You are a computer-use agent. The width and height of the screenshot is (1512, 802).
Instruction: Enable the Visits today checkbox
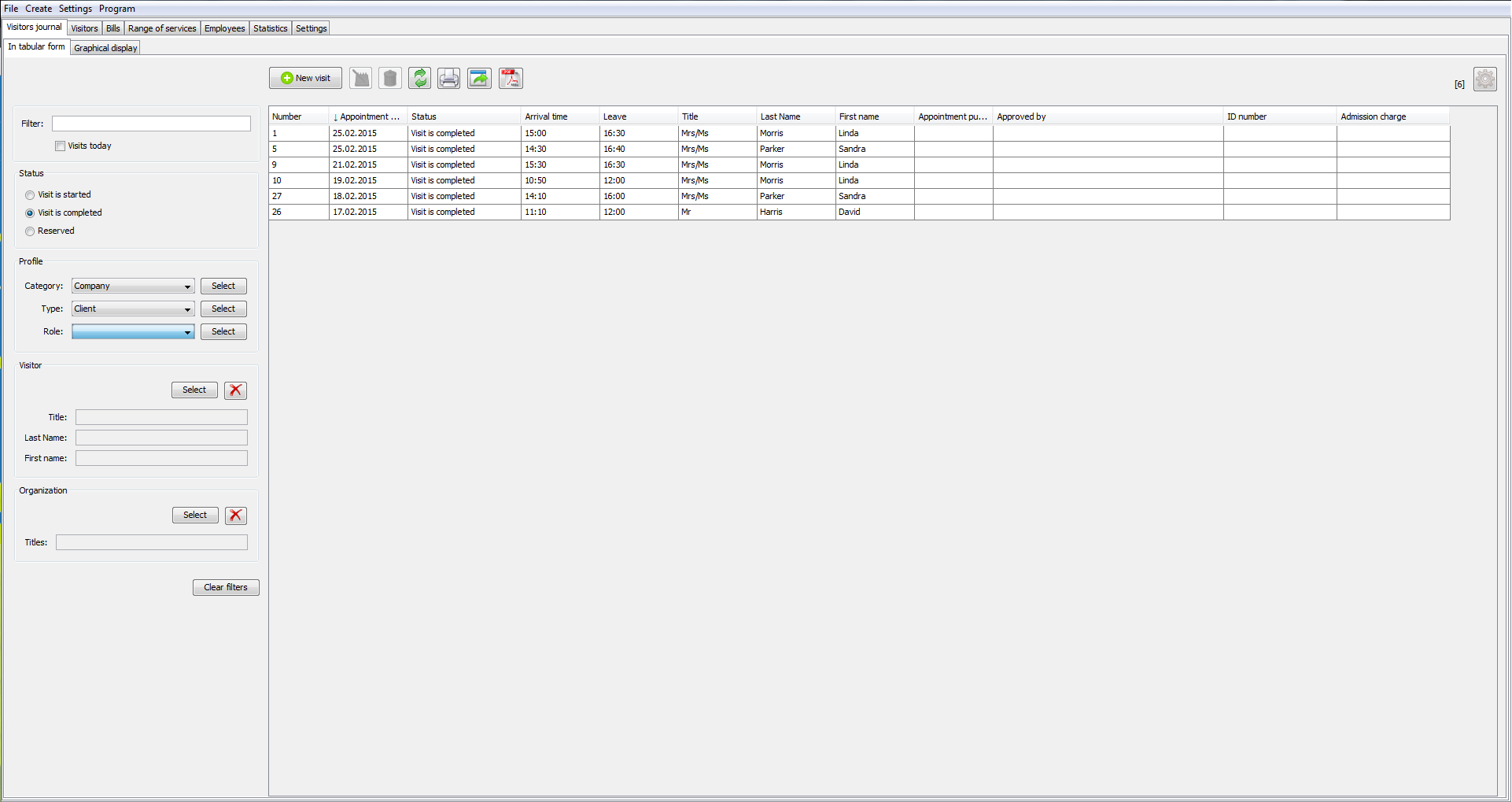pyautogui.click(x=60, y=146)
